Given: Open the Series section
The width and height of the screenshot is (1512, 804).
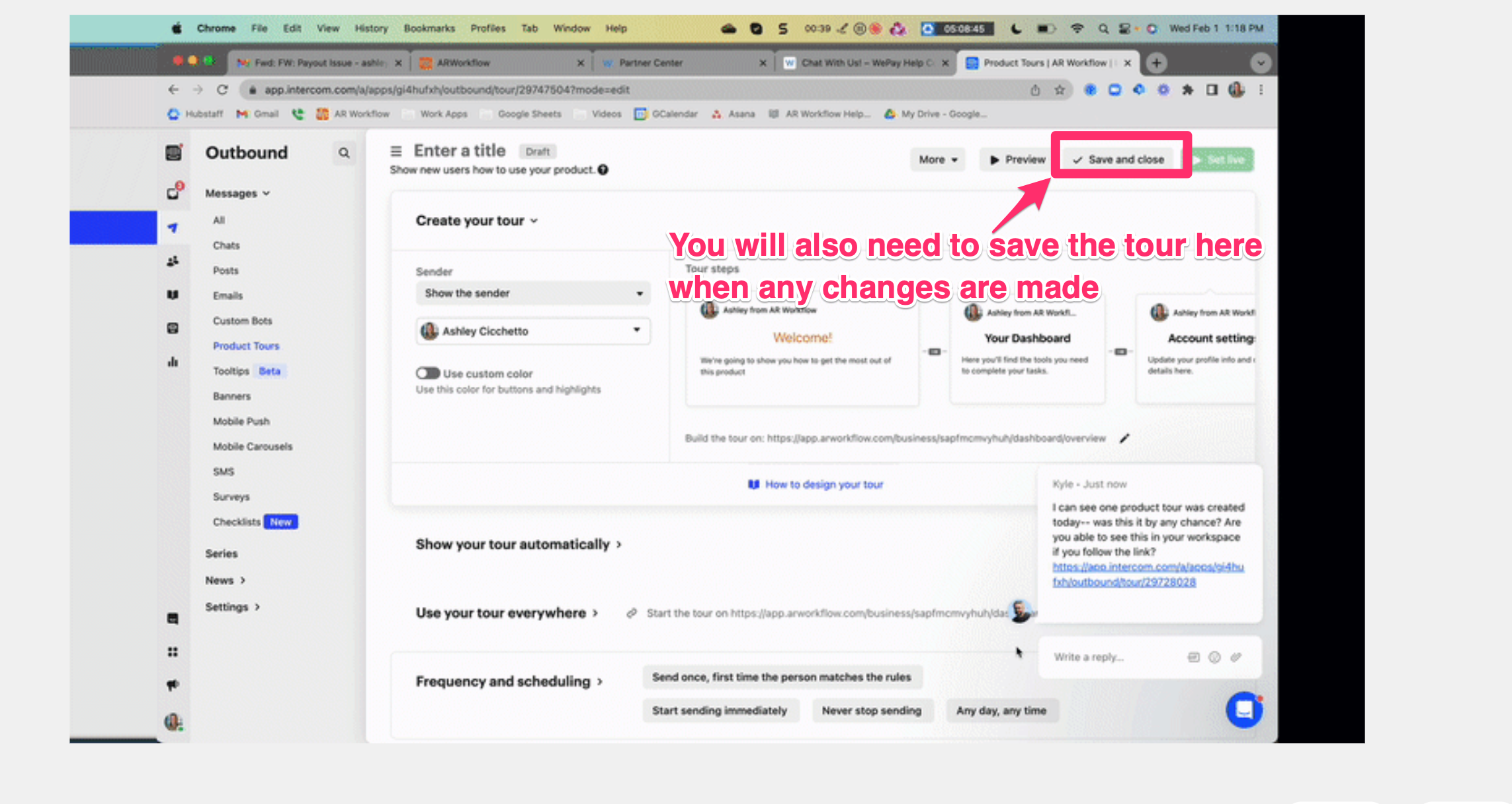Looking at the screenshot, I should (222, 553).
